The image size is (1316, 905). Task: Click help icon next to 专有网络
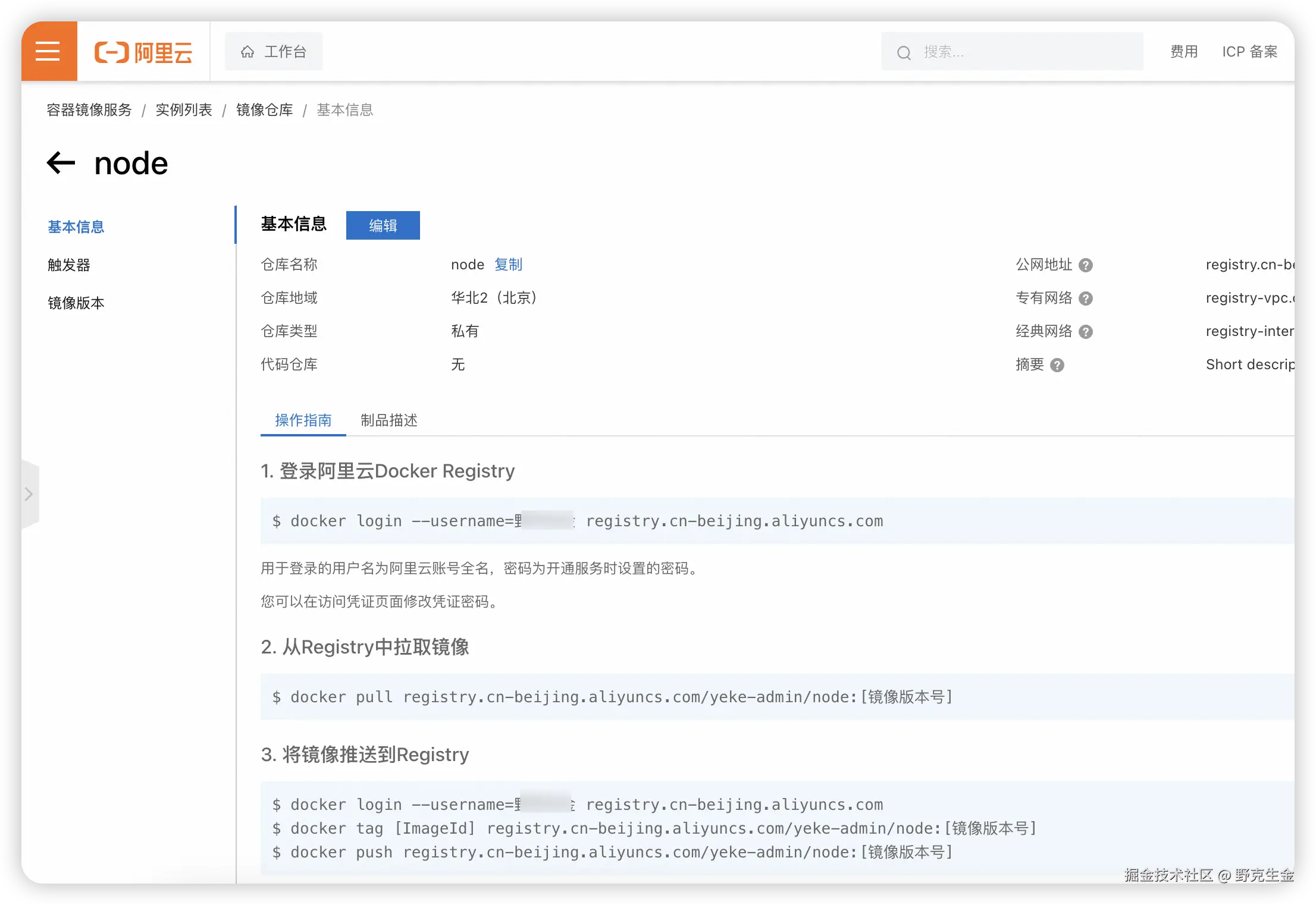click(1085, 298)
